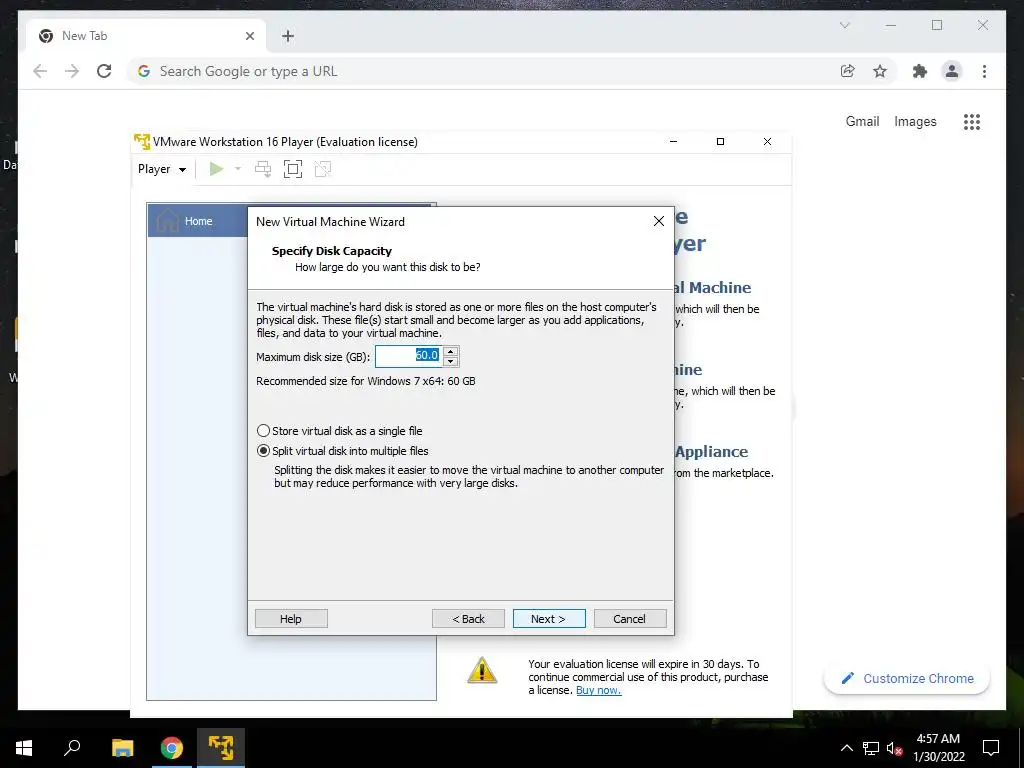Viewport: 1024px width, 768px height.
Task: Click the network status tray icon
Action: 871,748
